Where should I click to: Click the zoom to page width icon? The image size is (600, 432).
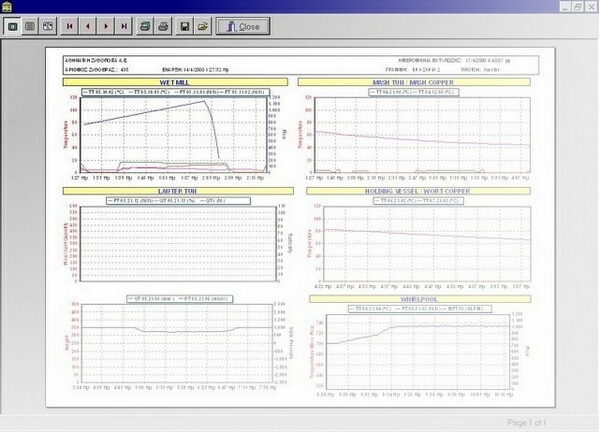point(46,24)
